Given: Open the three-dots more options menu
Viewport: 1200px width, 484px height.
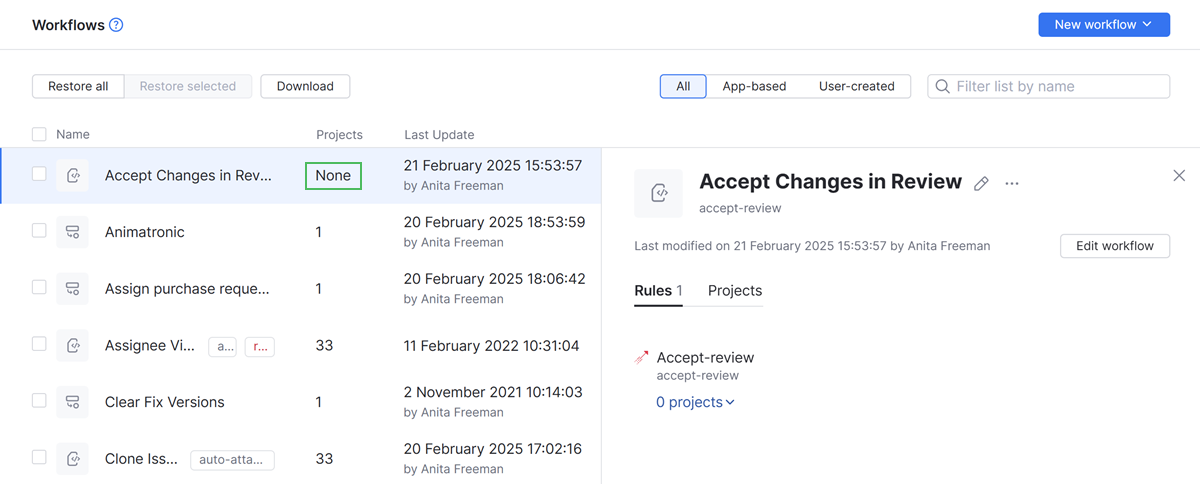Looking at the screenshot, I should click(x=1012, y=183).
